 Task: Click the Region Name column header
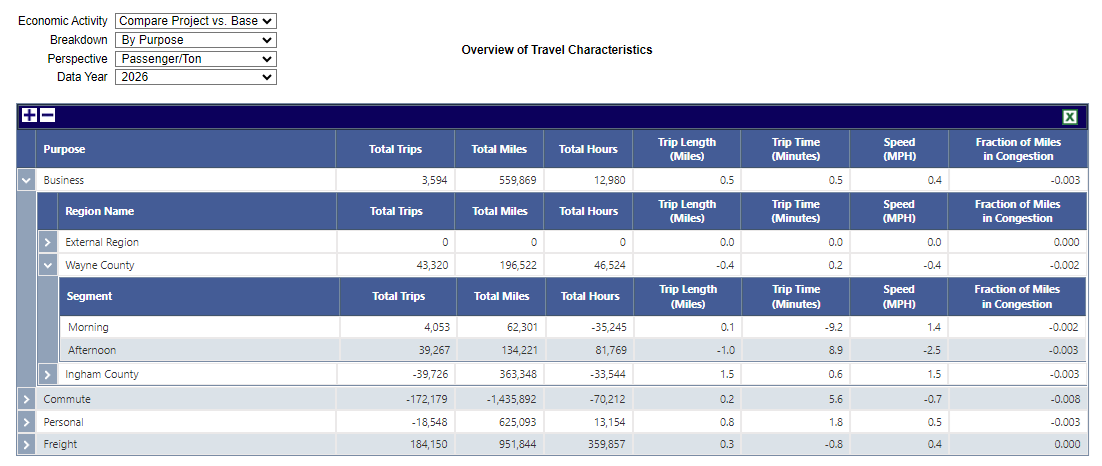[99, 211]
